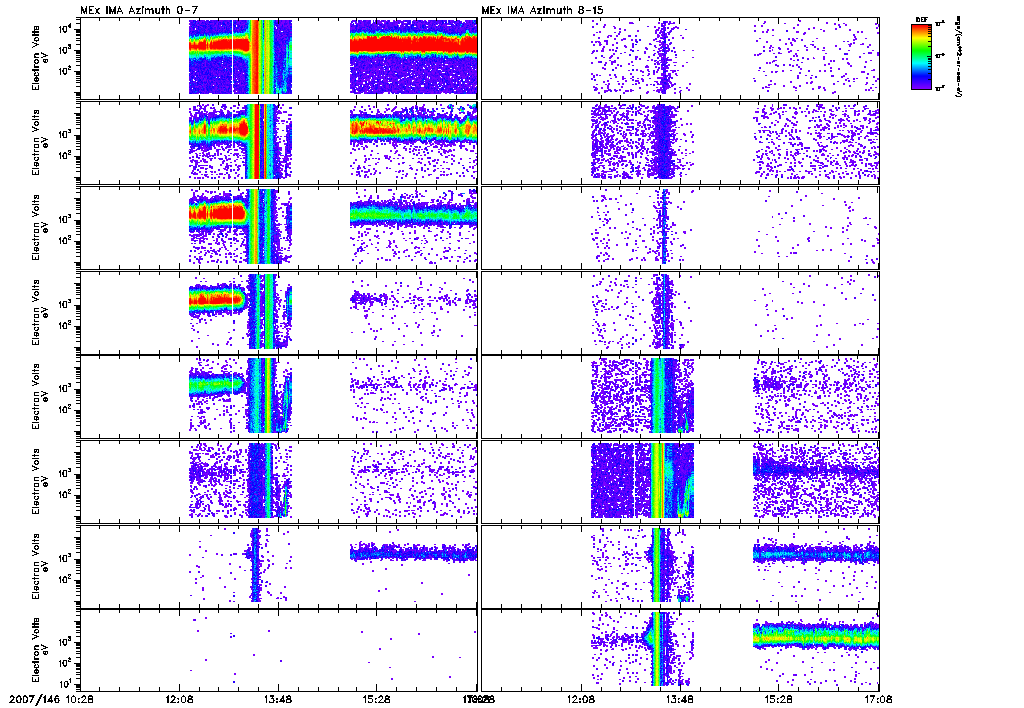The width and height of the screenshot is (1024, 708).
Task: Open the fifth-row Azimuth 8-15 spectrogram panel
Action: 680,396
